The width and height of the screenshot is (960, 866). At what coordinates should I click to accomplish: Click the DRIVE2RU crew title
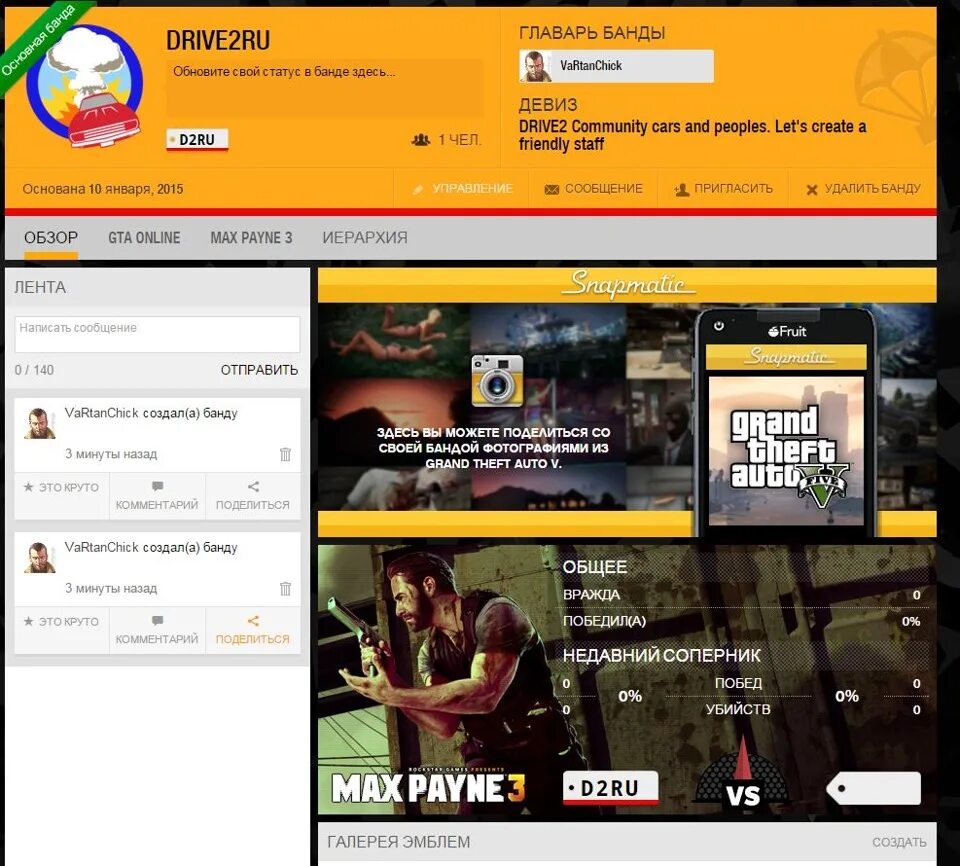218,40
